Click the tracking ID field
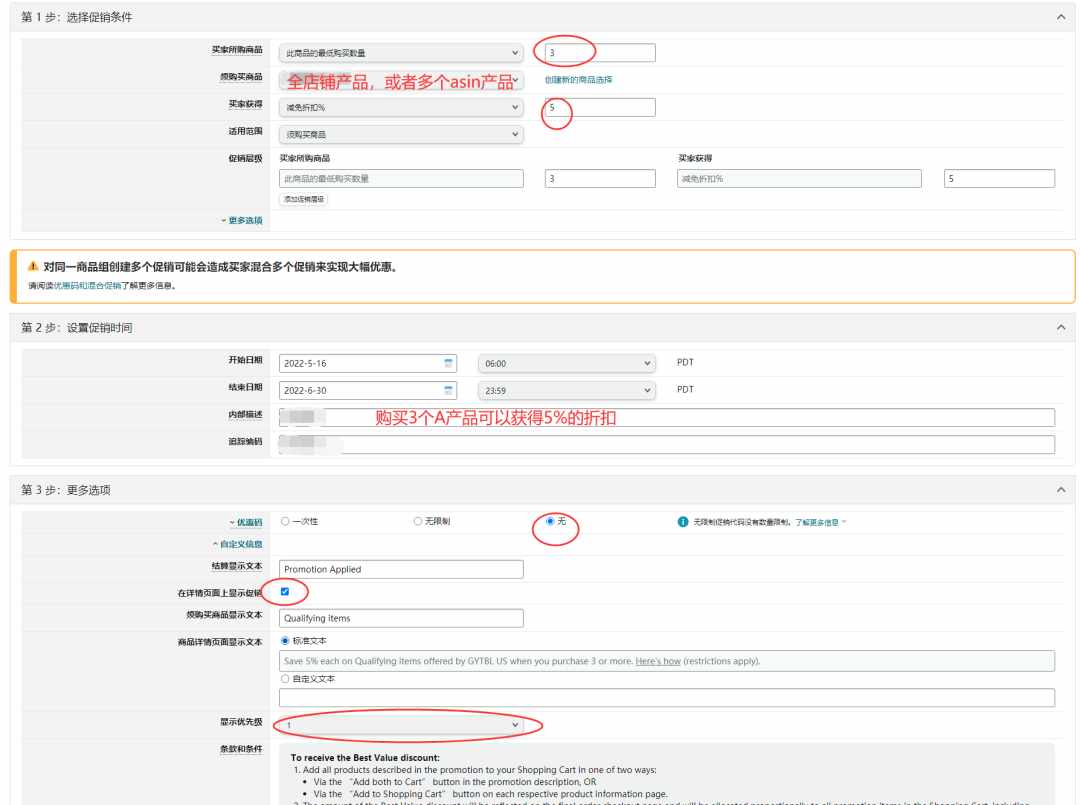The image size is (1080, 805). 667,444
